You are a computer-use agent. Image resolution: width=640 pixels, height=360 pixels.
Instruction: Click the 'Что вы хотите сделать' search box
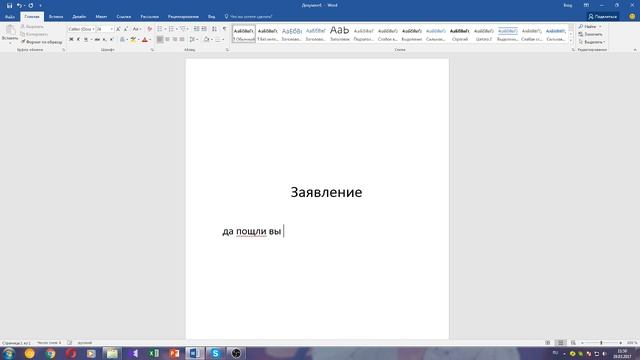pyautogui.click(x=248, y=17)
